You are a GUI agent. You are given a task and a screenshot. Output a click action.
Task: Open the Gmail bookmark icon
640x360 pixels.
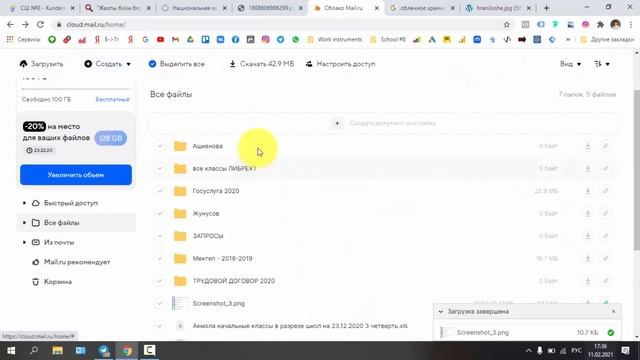tap(176, 40)
